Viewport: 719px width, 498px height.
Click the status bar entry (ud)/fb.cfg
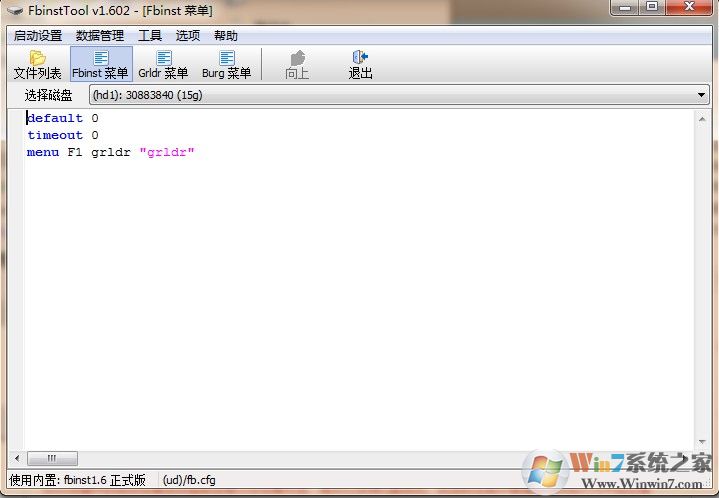(189, 480)
